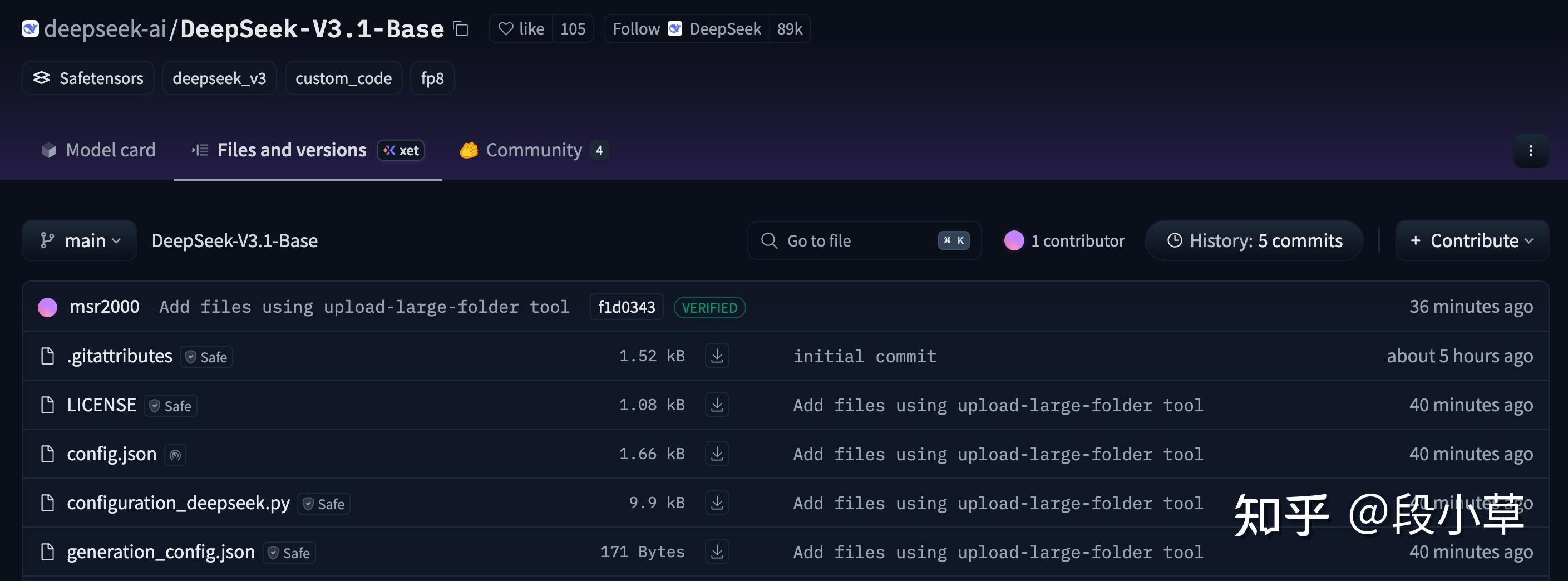The height and width of the screenshot is (581, 1568).
Task: Click the xet storage badge
Action: point(401,150)
